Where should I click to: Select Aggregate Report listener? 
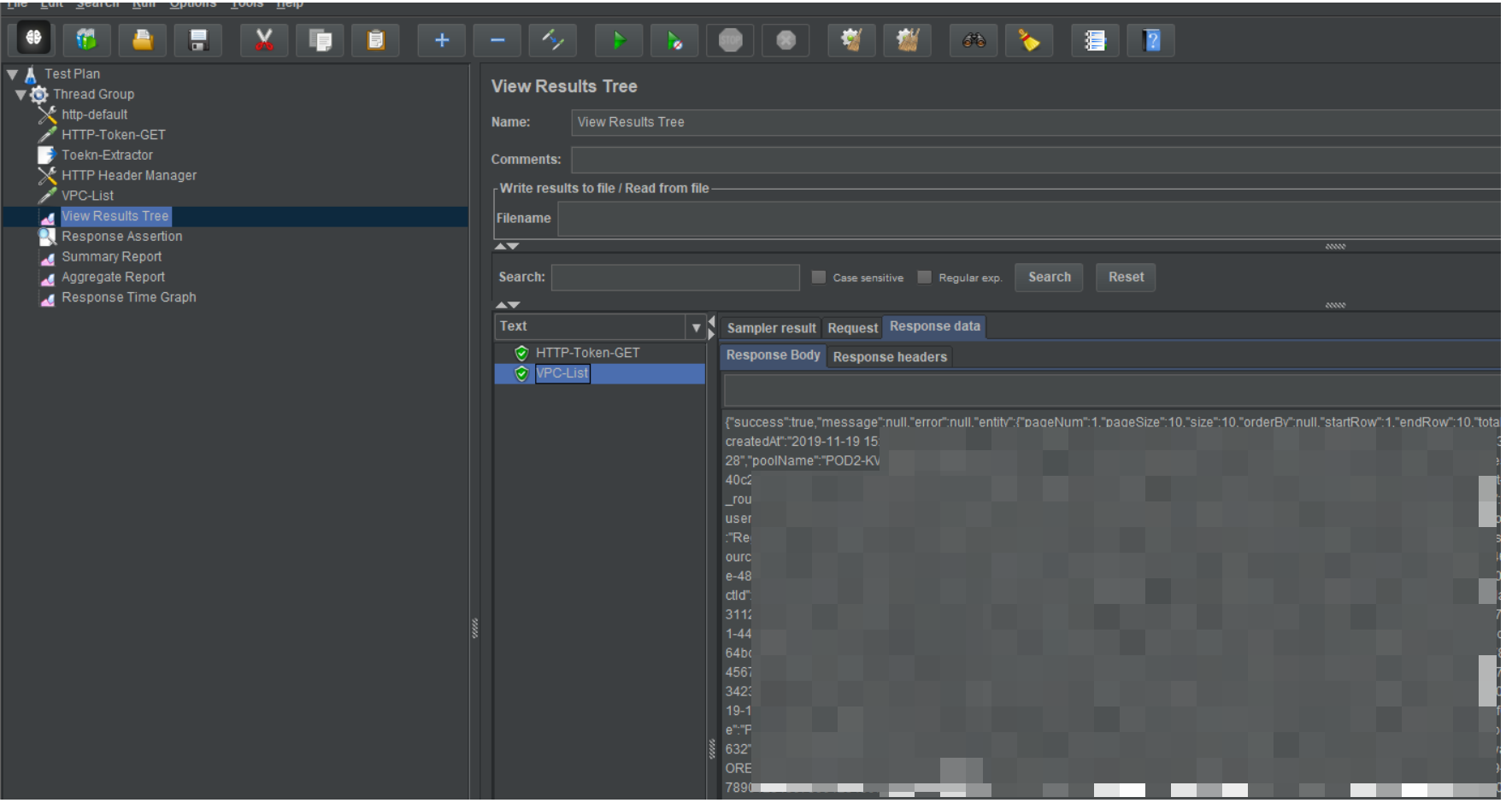click(x=113, y=278)
